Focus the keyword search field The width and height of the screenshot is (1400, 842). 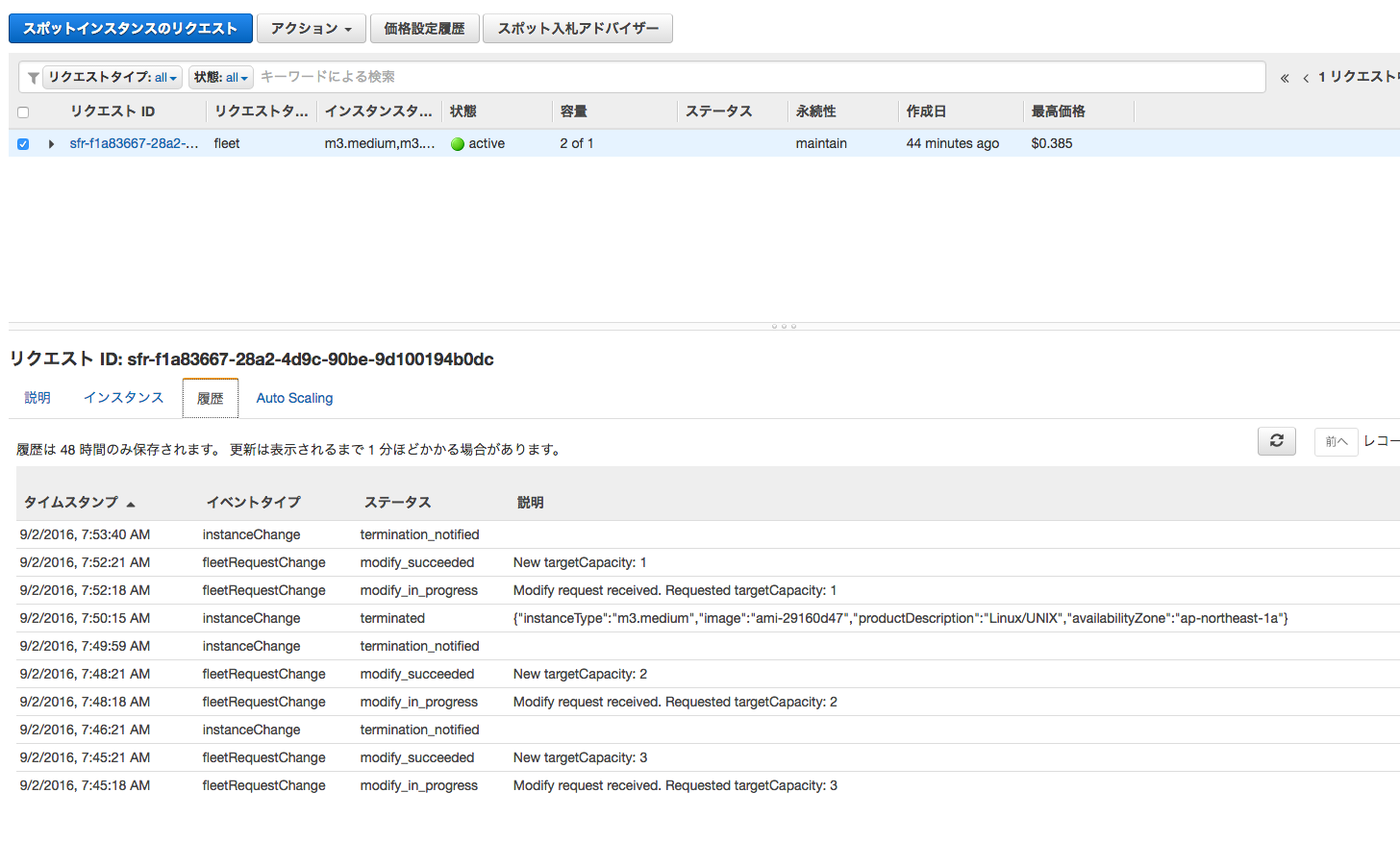pos(760,77)
